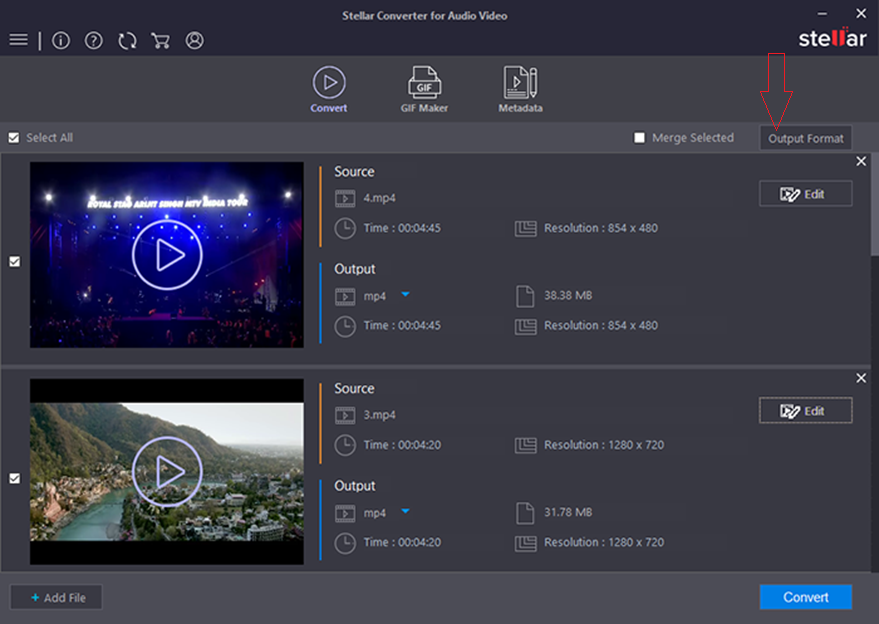This screenshot has width=879, height=624.
Task: Open the shopping cart buy icon
Action: [x=160, y=40]
